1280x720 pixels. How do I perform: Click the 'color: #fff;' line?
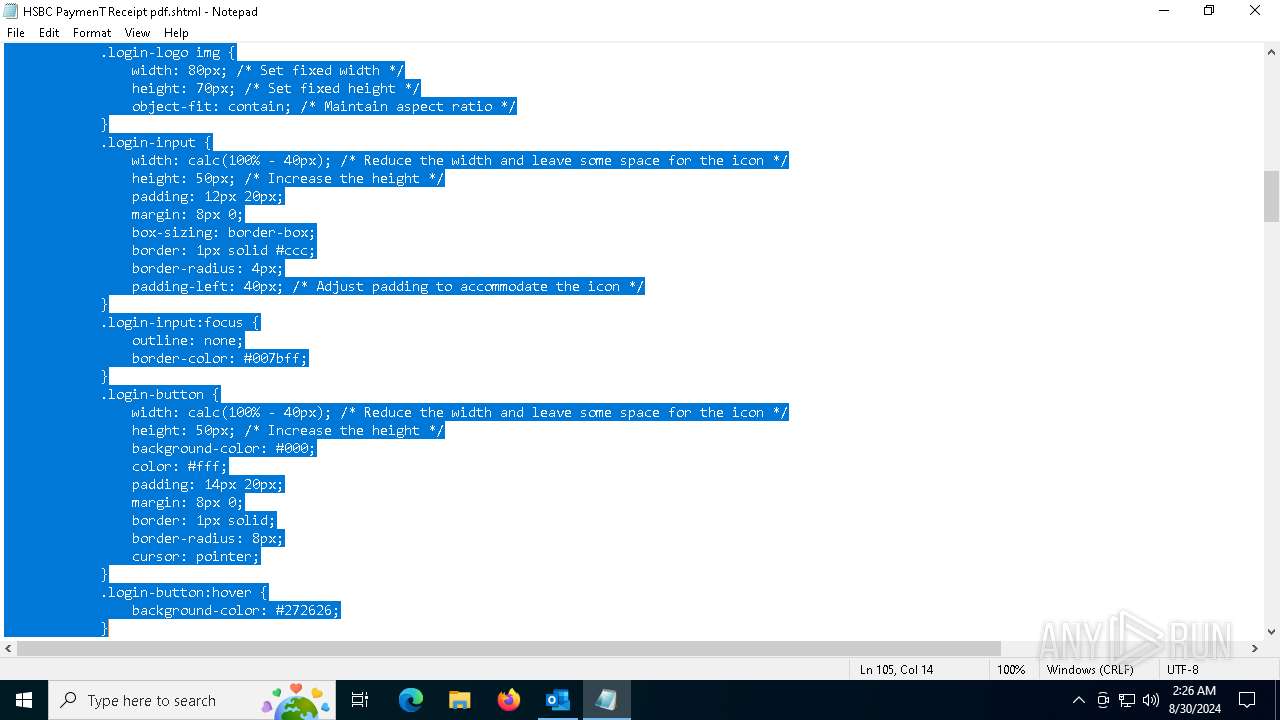coord(180,466)
